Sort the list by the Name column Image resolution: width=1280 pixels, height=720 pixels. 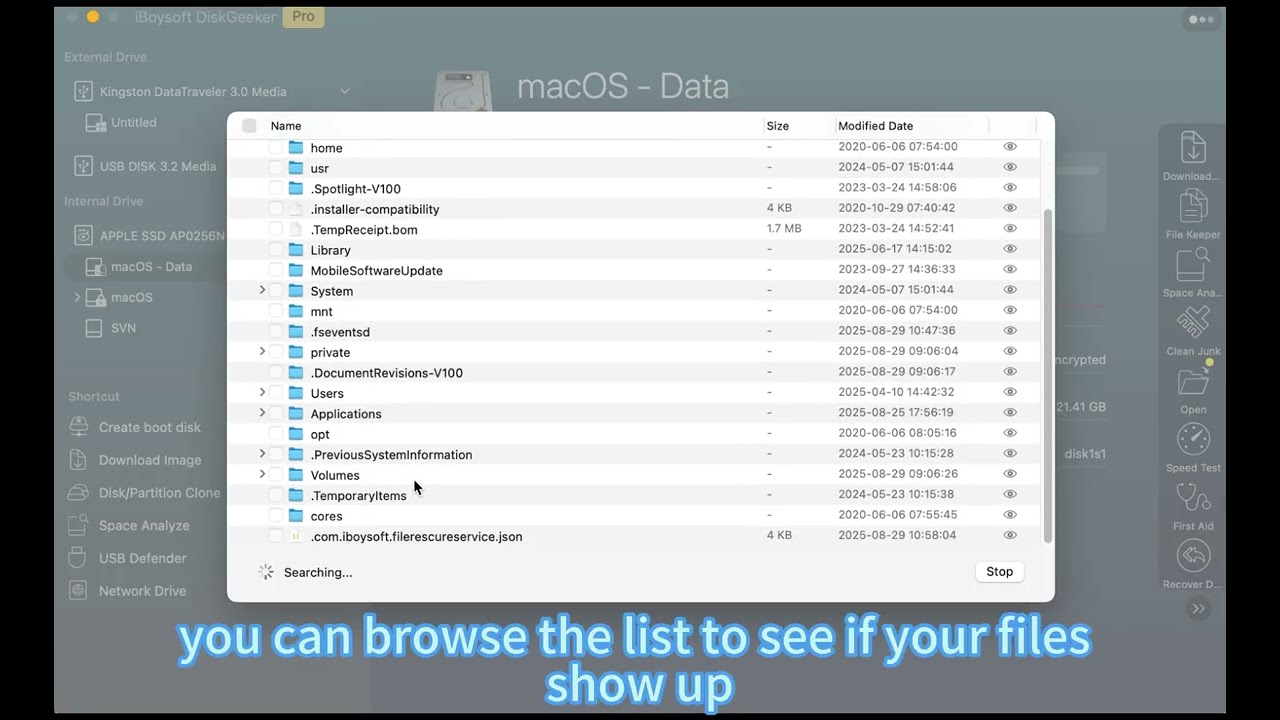(x=286, y=126)
